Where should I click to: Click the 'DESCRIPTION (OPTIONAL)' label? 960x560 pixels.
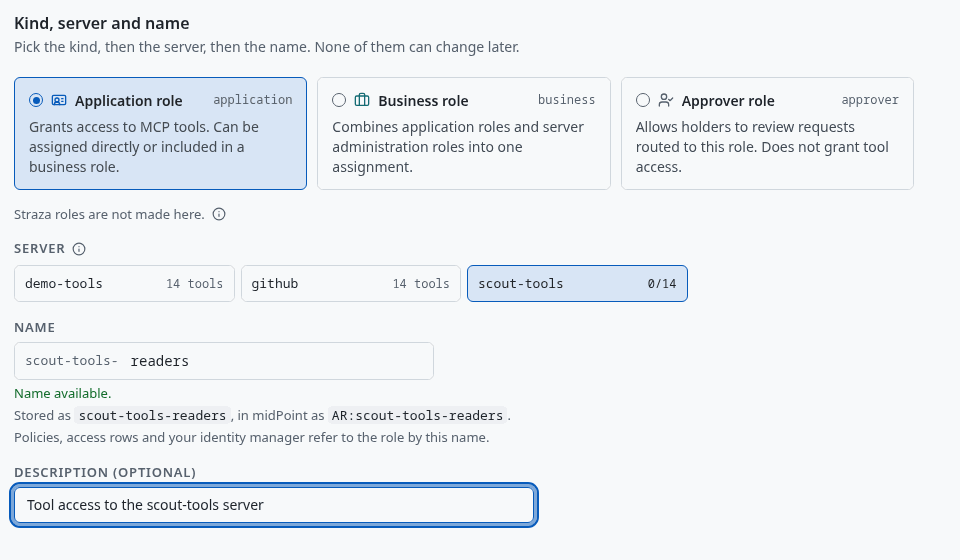[x=105, y=472]
